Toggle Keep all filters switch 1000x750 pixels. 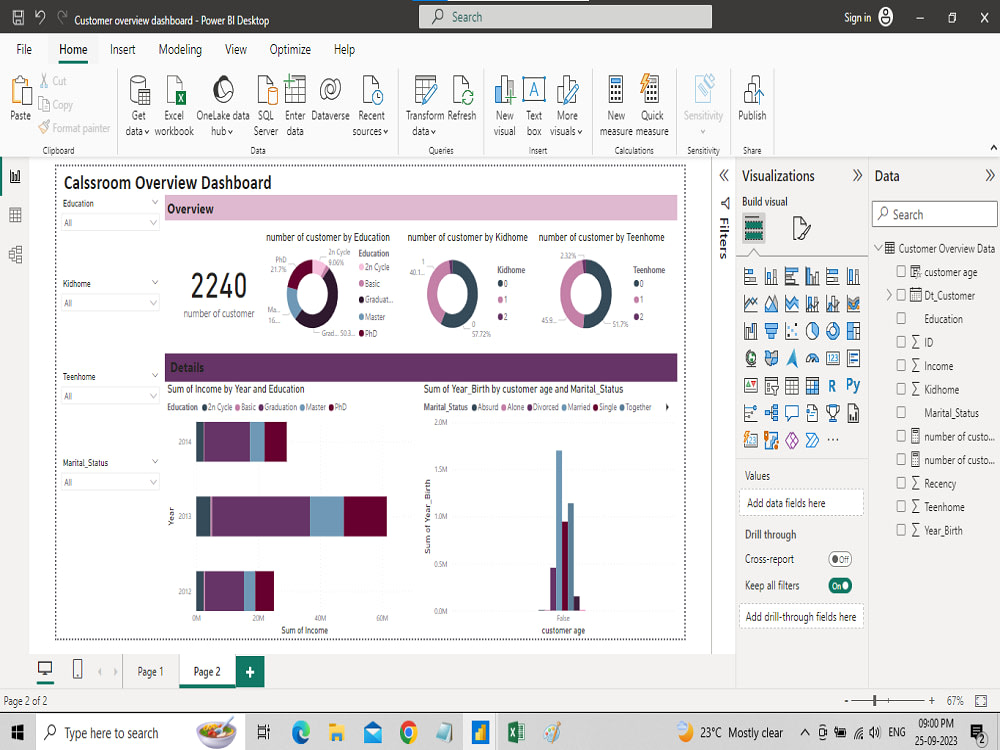tap(840, 585)
